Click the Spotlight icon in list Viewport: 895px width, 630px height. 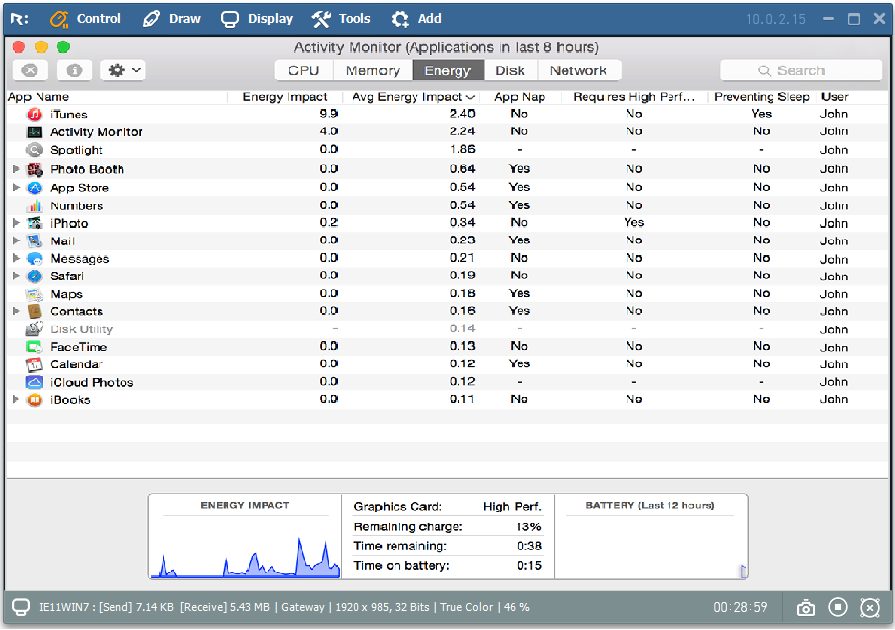pyautogui.click(x=35, y=150)
